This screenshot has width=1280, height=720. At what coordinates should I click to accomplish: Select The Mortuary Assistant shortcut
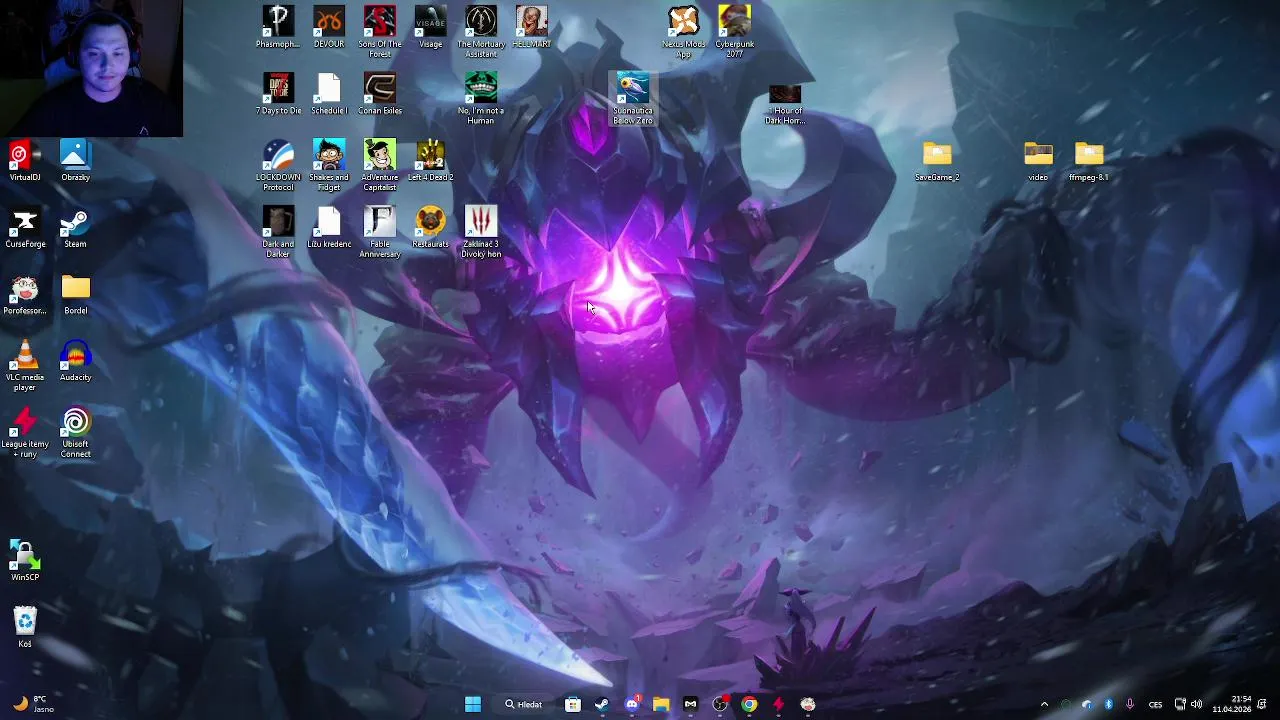[x=481, y=32]
